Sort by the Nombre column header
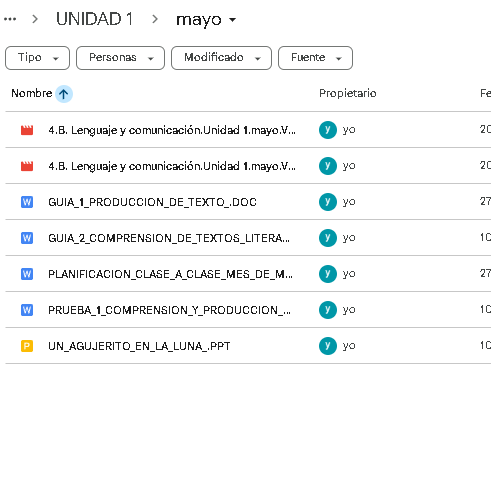Image resolution: width=491 pixels, height=478 pixels. point(32,93)
